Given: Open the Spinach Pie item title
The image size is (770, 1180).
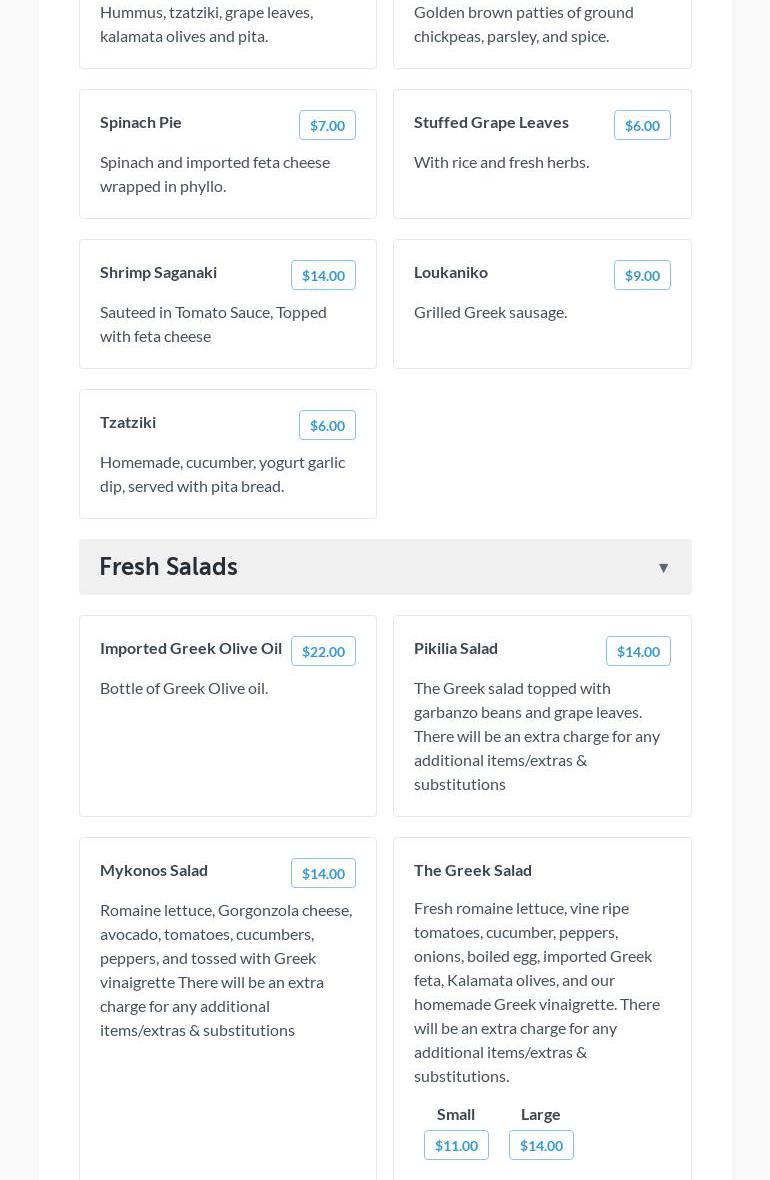Looking at the screenshot, I should click(141, 122).
